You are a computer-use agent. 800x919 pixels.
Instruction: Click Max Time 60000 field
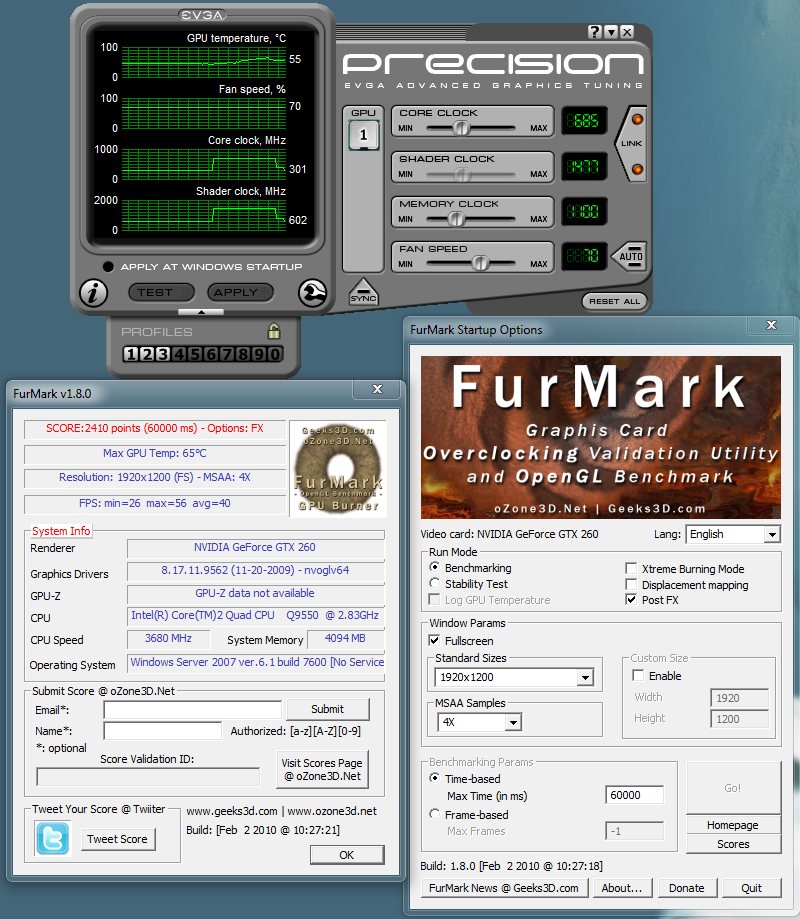coord(634,795)
